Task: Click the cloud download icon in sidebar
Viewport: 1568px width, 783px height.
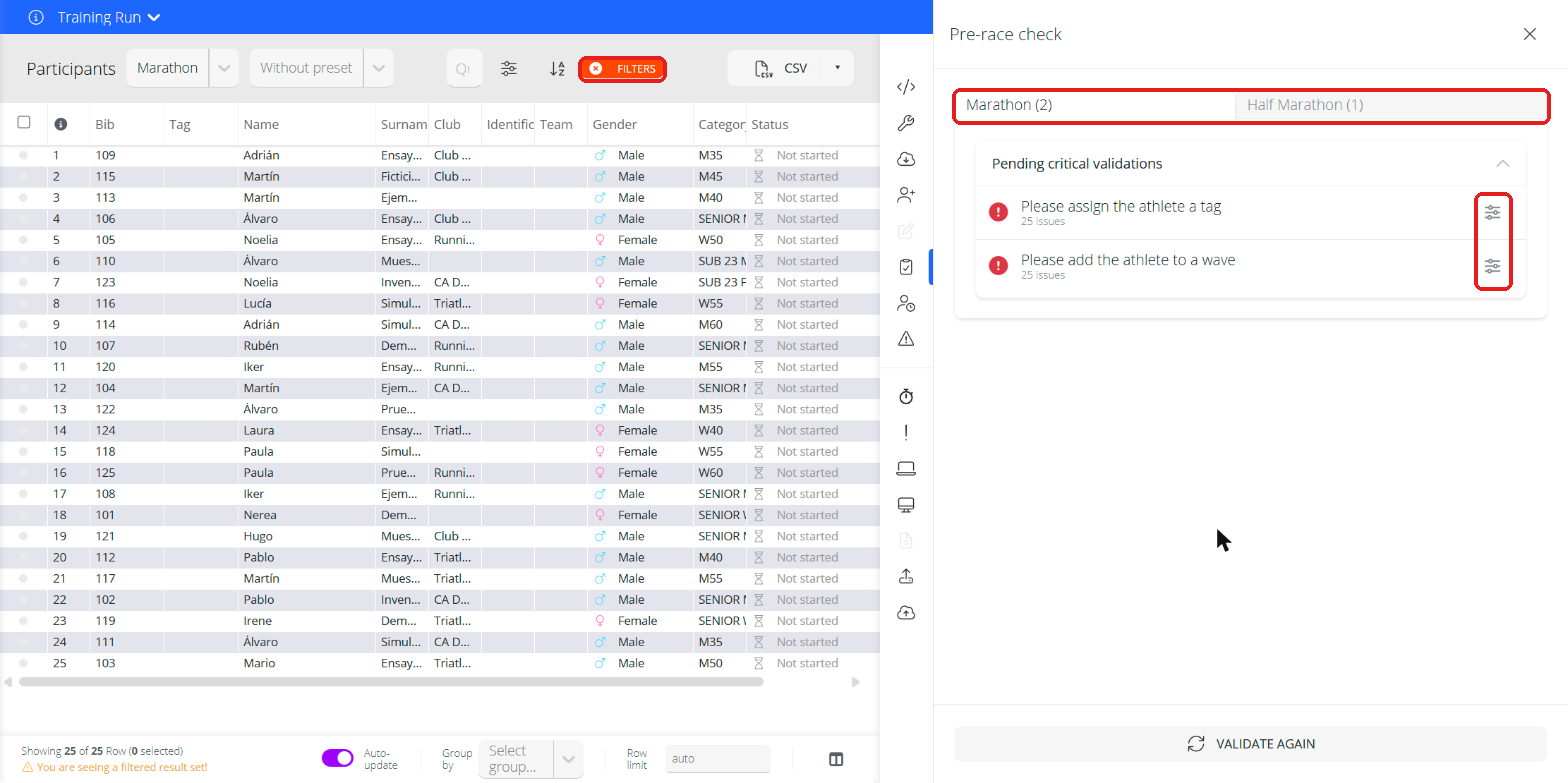Action: [906, 159]
